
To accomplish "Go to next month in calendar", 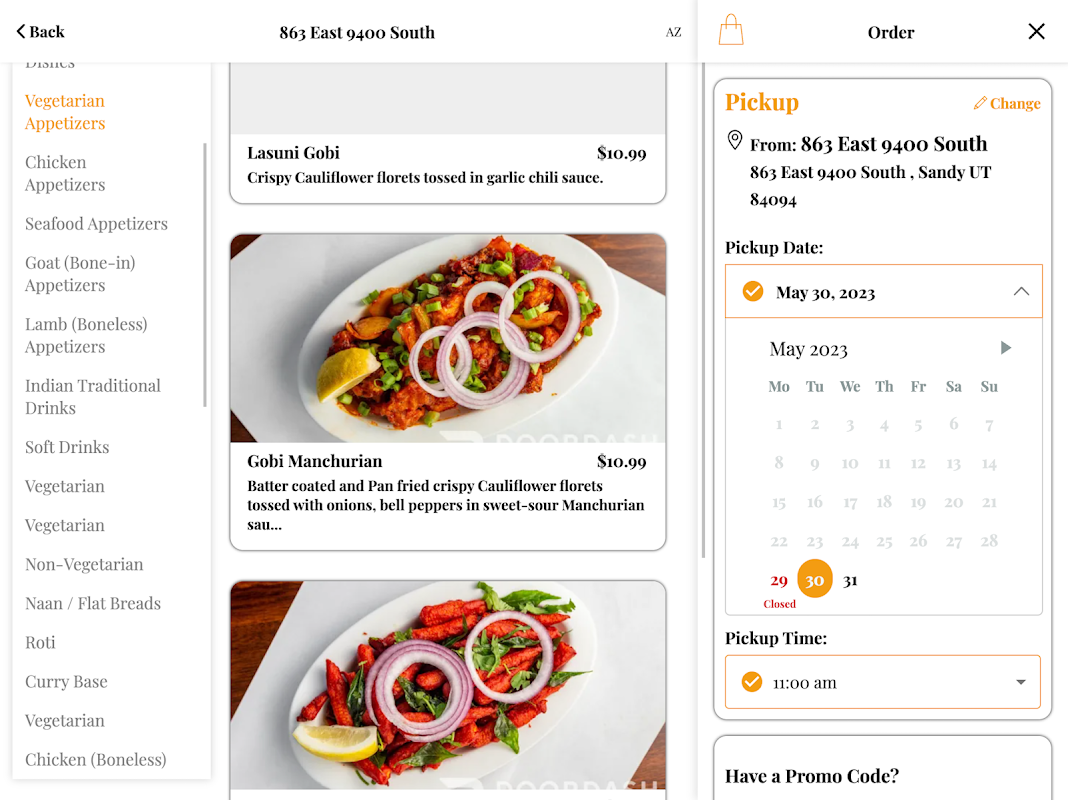I will click(1006, 348).
